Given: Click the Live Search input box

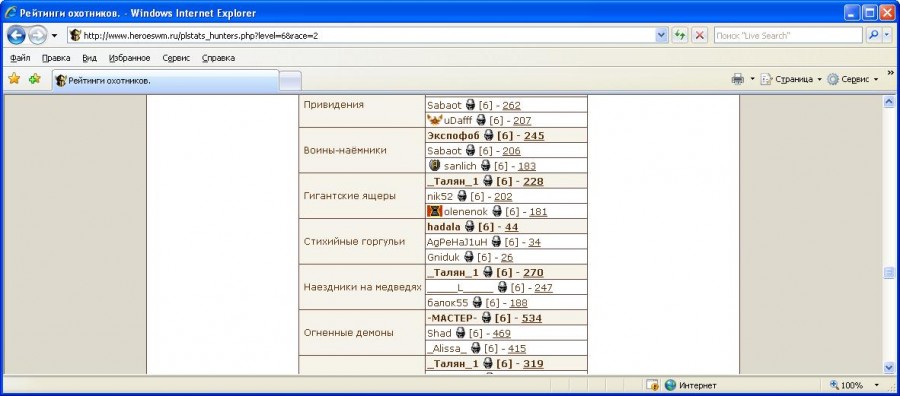Looking at the screenshot, I should pos(788,36).
